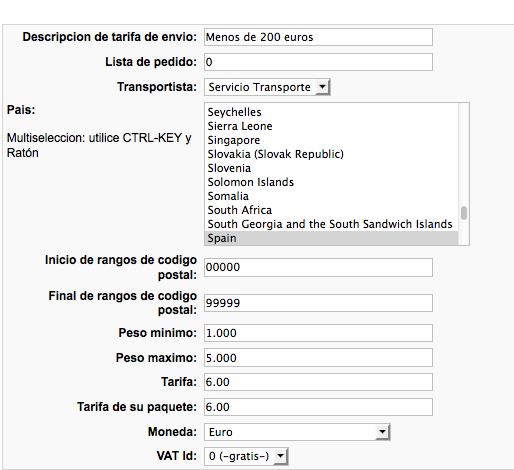The width and height of the screenshot is (514, 470).
Task: Click the Inicio de rangos postal field
Action: [x=318, y=267]
